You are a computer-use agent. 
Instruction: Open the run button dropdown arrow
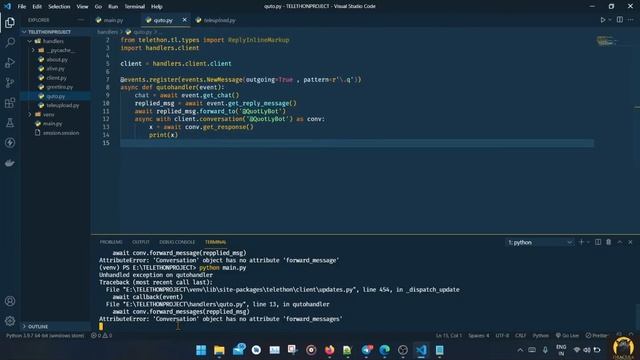click(x=610, y=20)
